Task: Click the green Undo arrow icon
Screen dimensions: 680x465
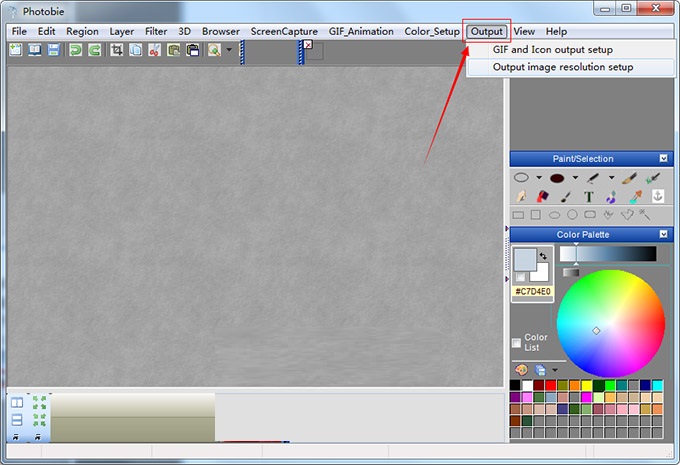Action: pos(75,50)
